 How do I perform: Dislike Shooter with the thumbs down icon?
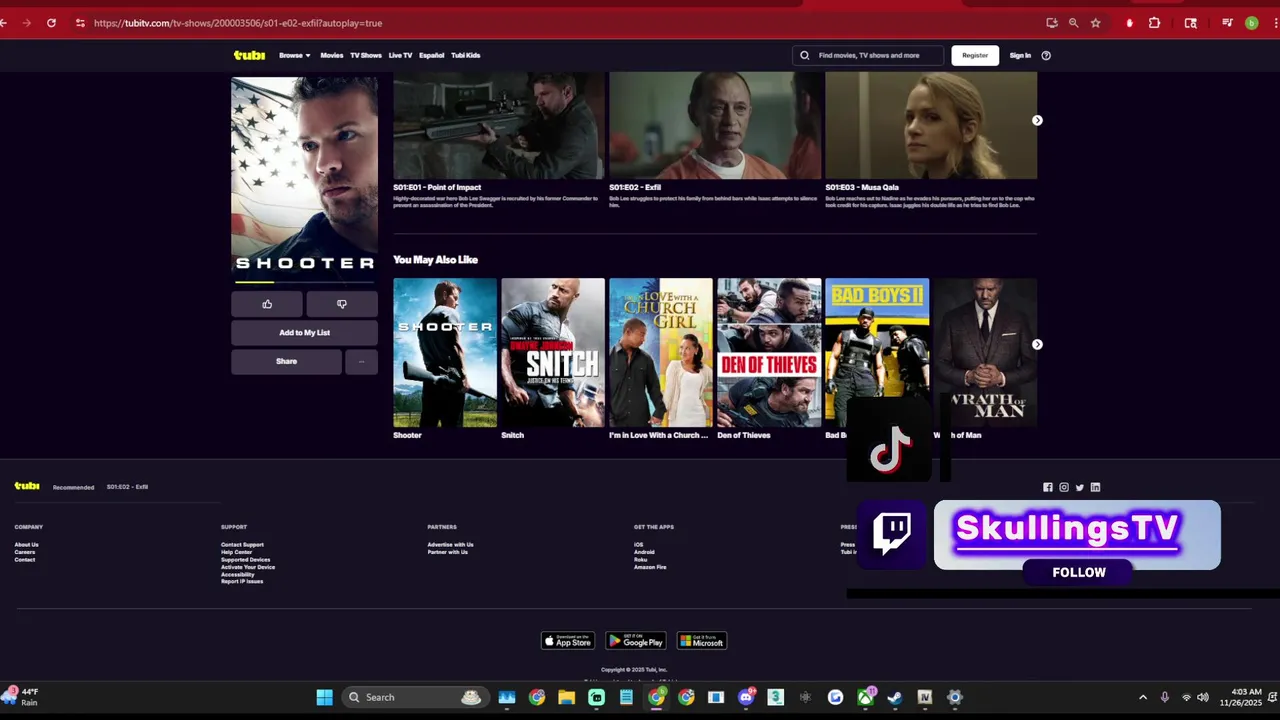click(x=342, y=304)
